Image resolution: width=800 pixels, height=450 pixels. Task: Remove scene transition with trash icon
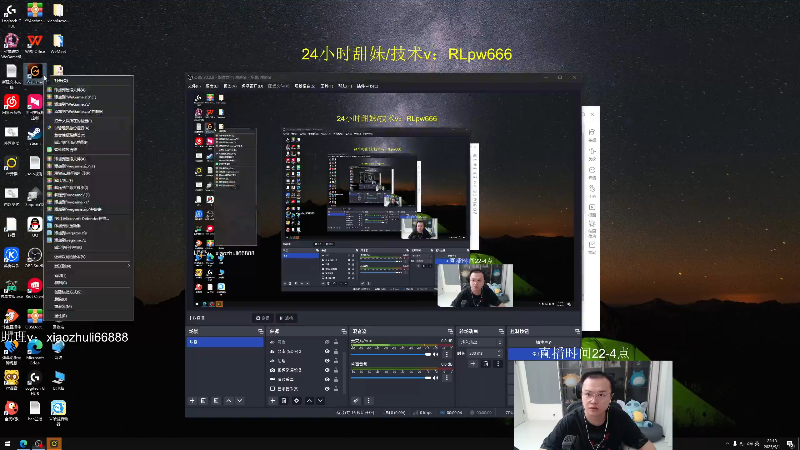click(x=486, y=364)
